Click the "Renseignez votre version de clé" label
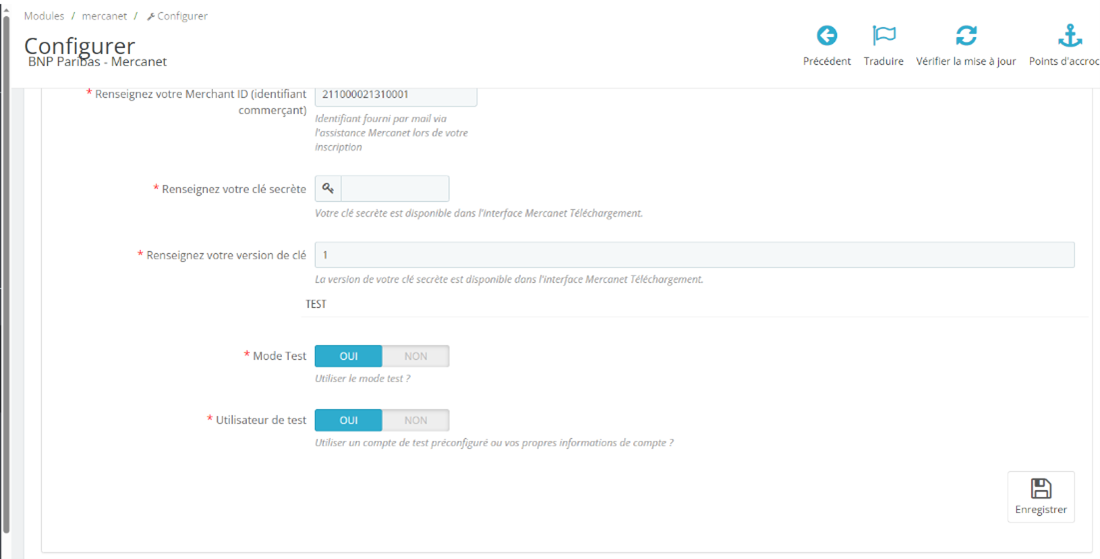The height and width of the screenshot is (559, 1100). point(226,255)
